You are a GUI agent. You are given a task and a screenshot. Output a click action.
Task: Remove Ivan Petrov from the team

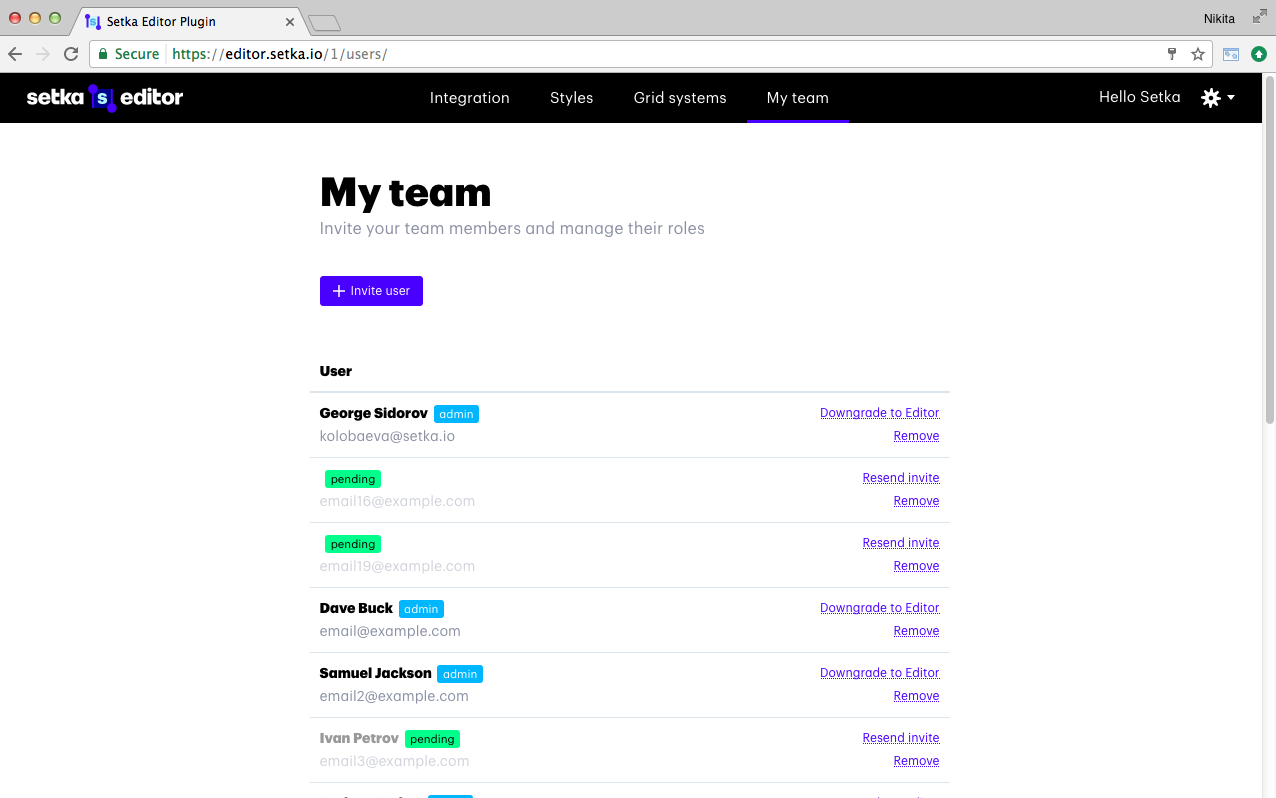pyautogui.click(x=917, y=761)
